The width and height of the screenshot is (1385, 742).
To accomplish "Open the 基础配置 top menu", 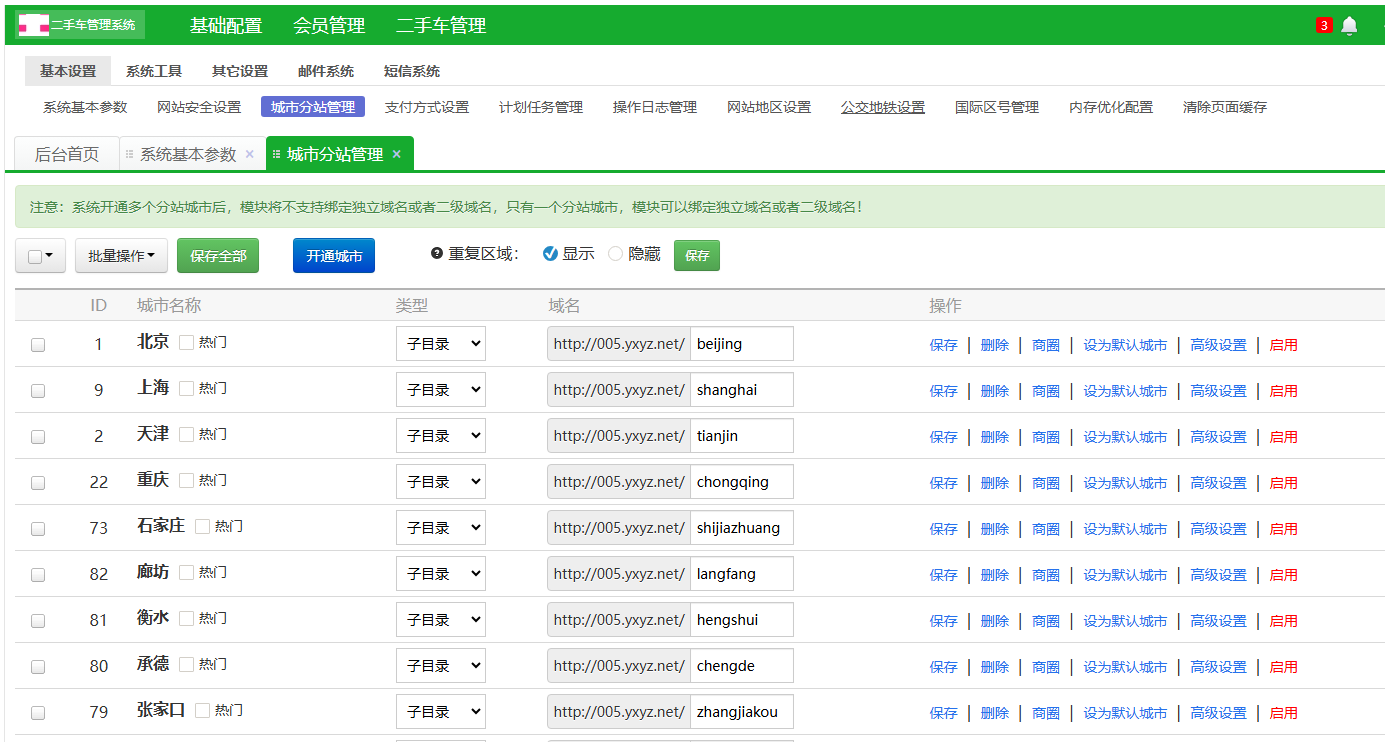I will click(226, 26).
